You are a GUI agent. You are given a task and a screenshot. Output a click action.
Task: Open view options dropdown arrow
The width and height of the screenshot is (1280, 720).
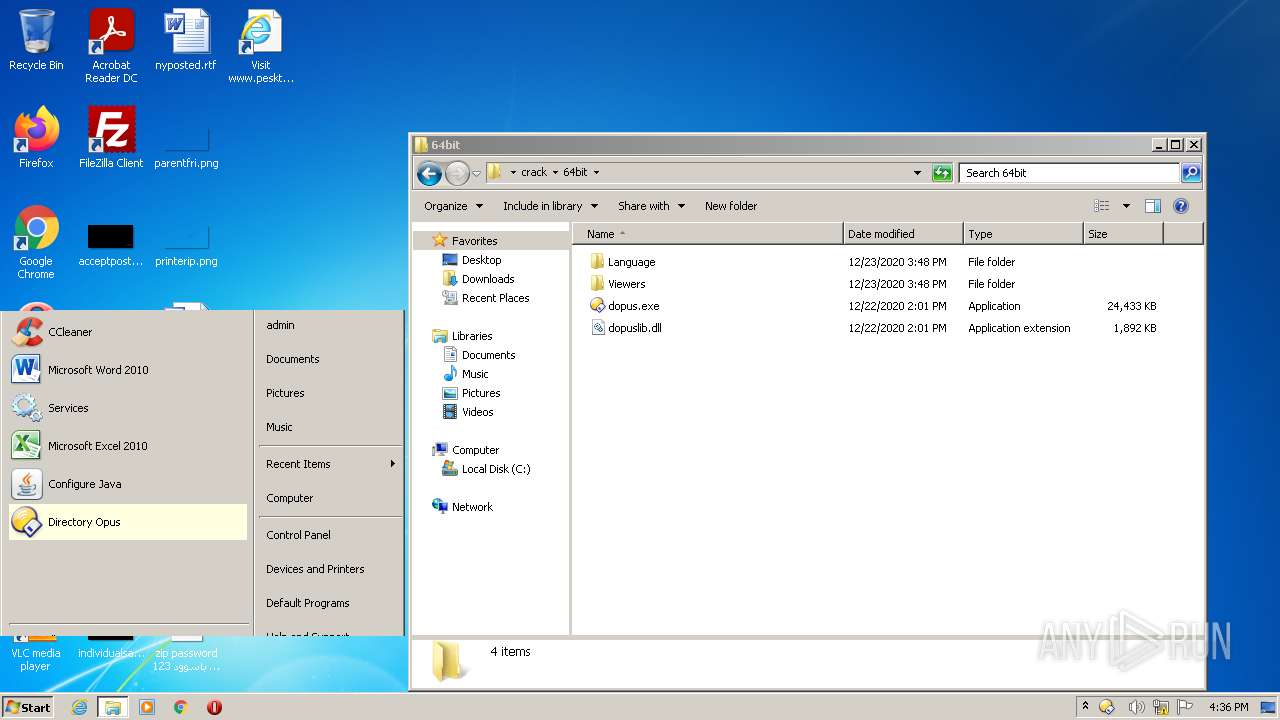(1126, 206)
